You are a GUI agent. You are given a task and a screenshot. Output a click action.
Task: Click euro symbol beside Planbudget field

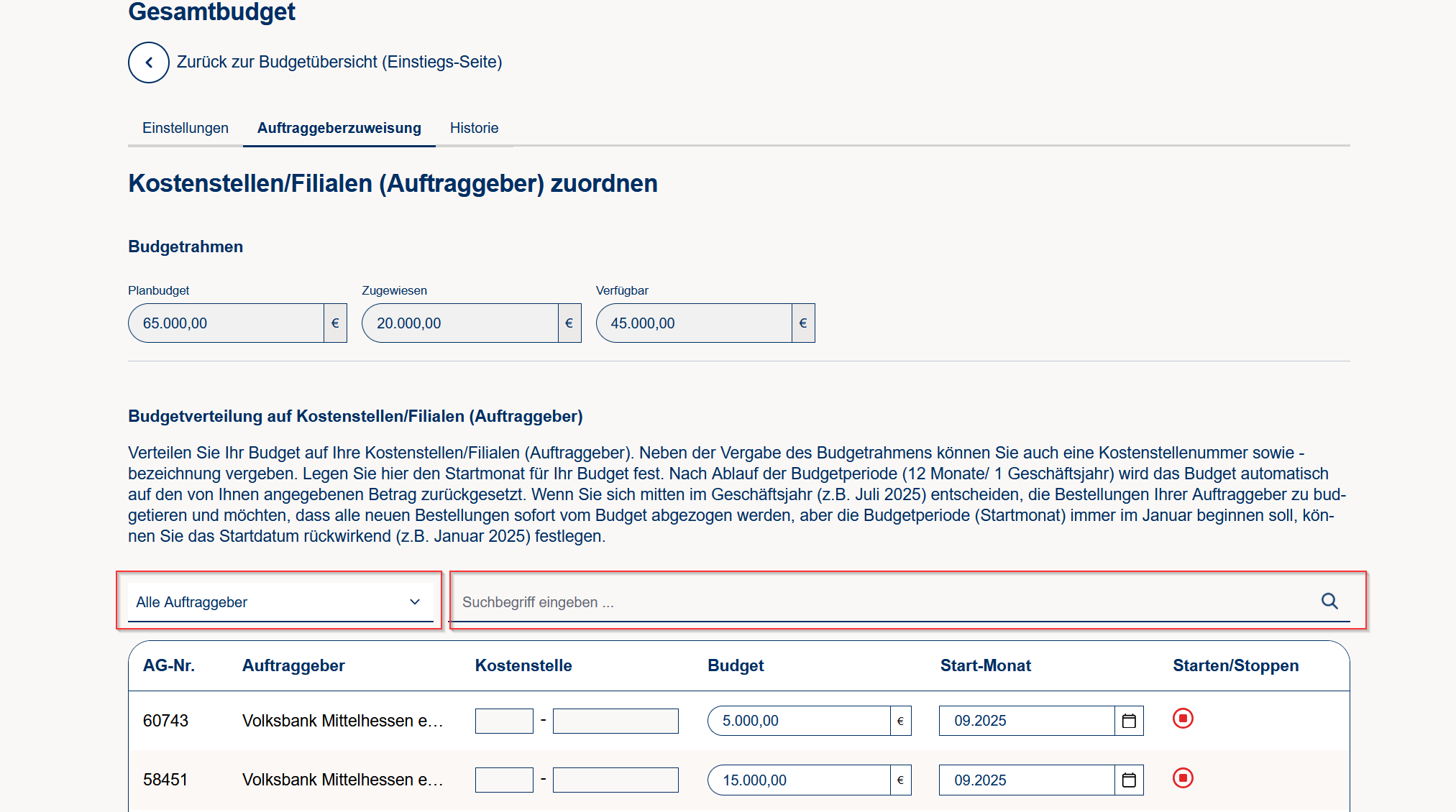pos(335,323)
